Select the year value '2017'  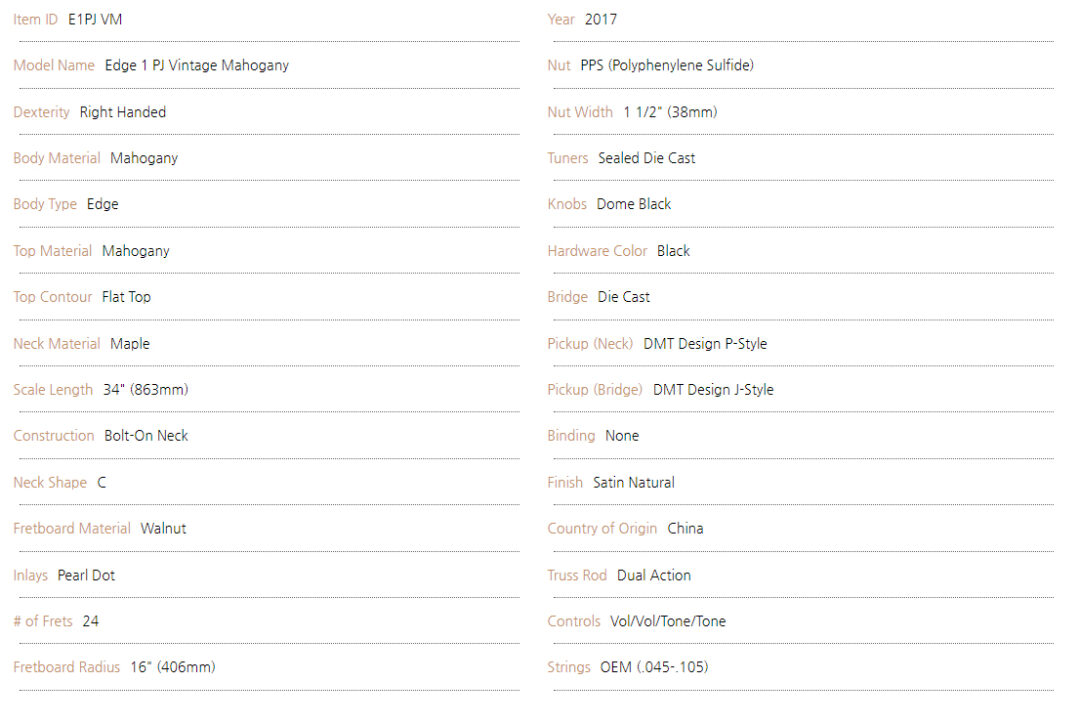coord(601,19)
